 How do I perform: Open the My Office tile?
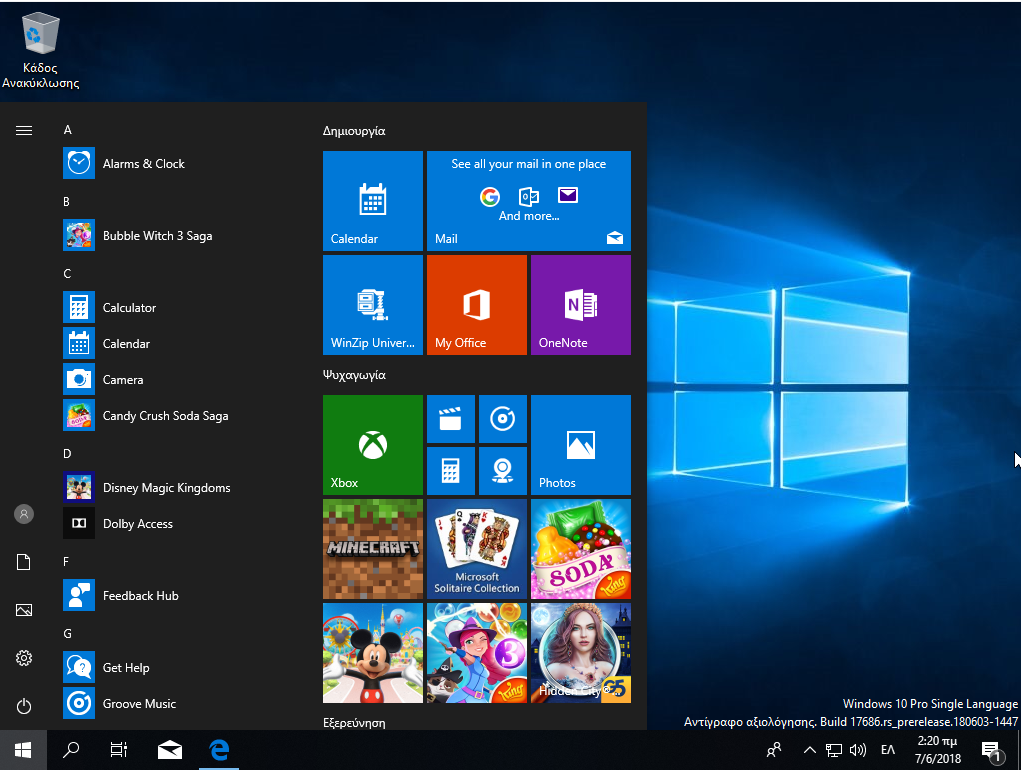pos(477,305)
